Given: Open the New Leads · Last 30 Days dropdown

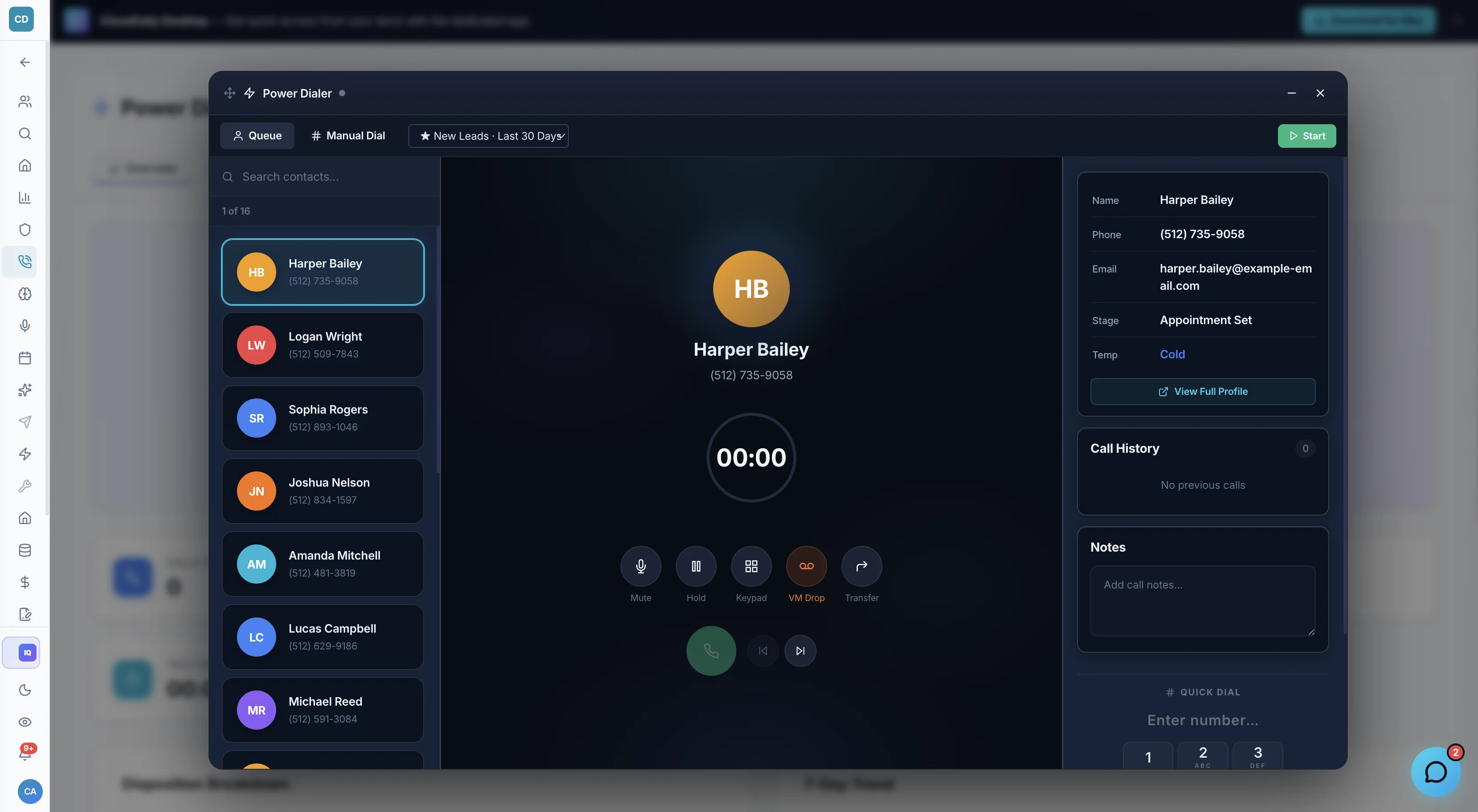Looking at the screenshot, I should click(x=488, y=136).
